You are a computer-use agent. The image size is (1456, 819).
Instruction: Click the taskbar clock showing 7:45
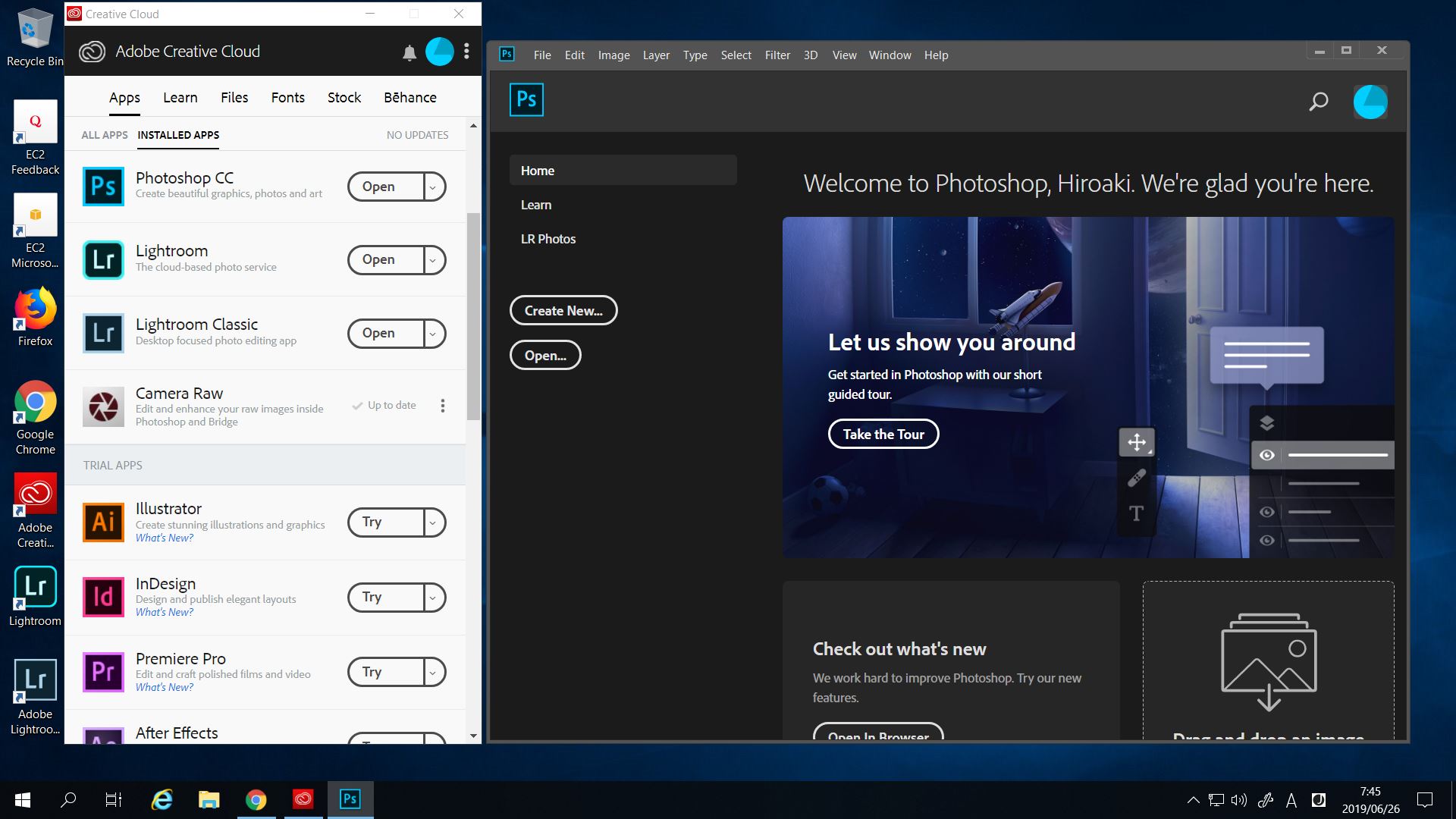point(1370,799)
